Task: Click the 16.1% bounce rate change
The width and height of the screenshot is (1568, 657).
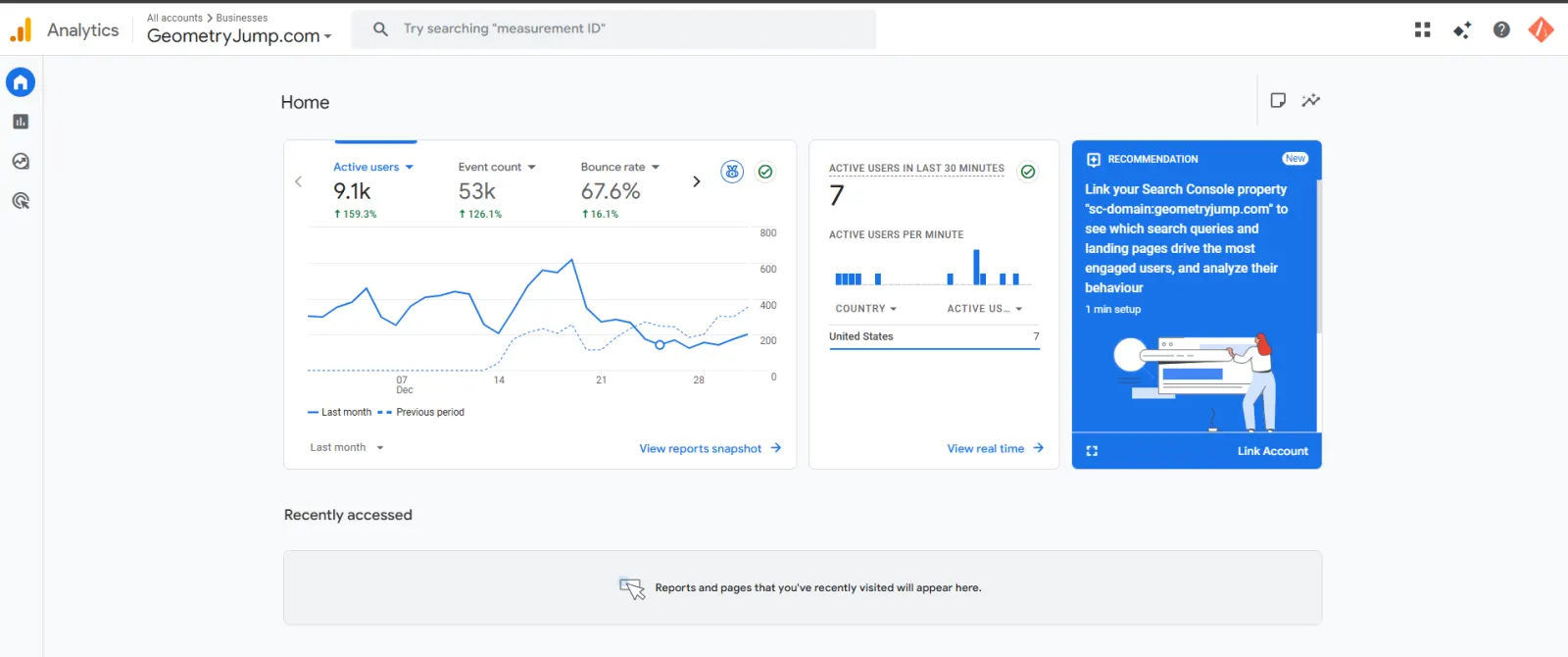Action: [x=600, y=214]
